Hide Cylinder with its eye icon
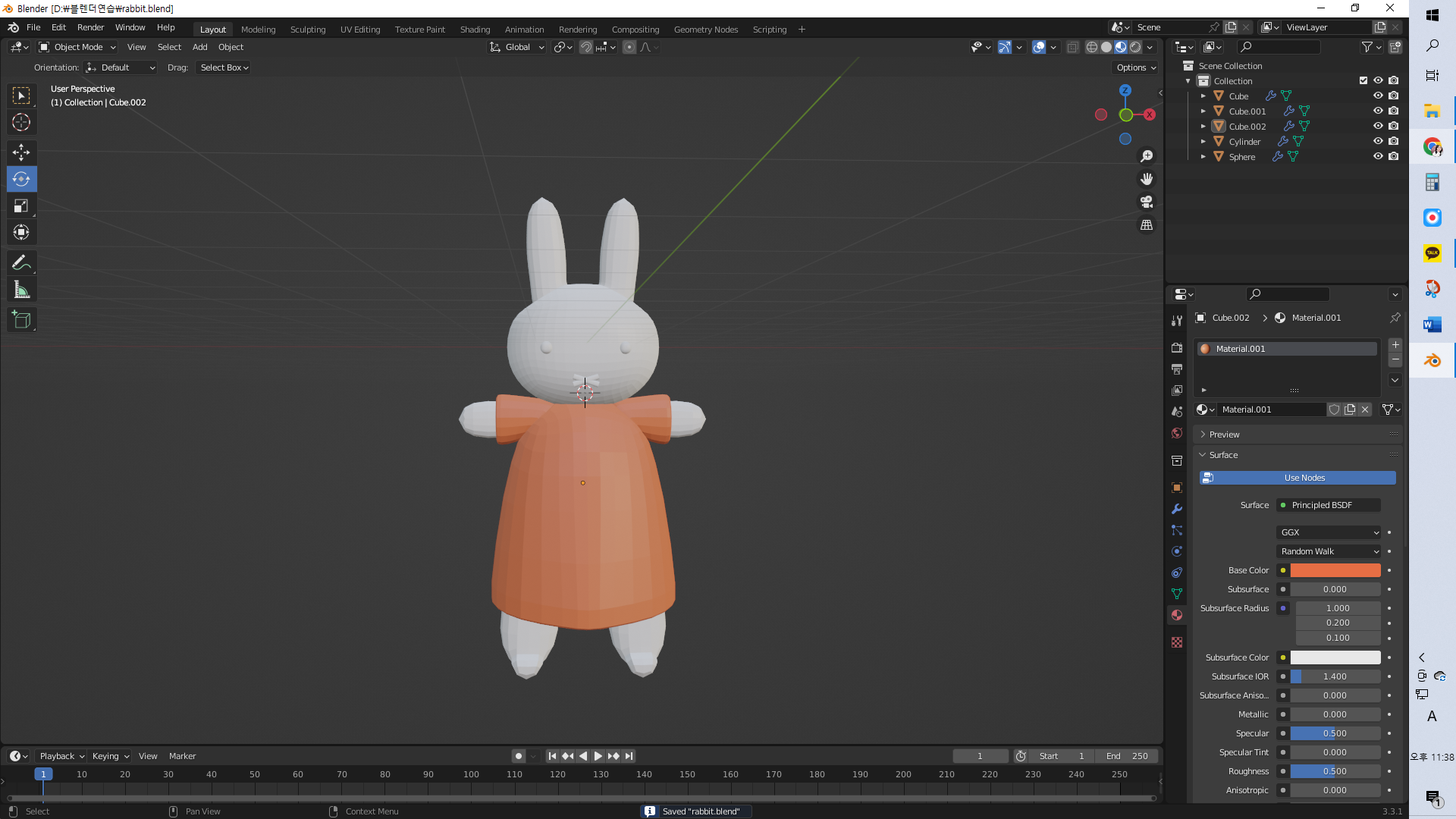The height and width of the screenshot is (819, 1456). (1378, 141)
